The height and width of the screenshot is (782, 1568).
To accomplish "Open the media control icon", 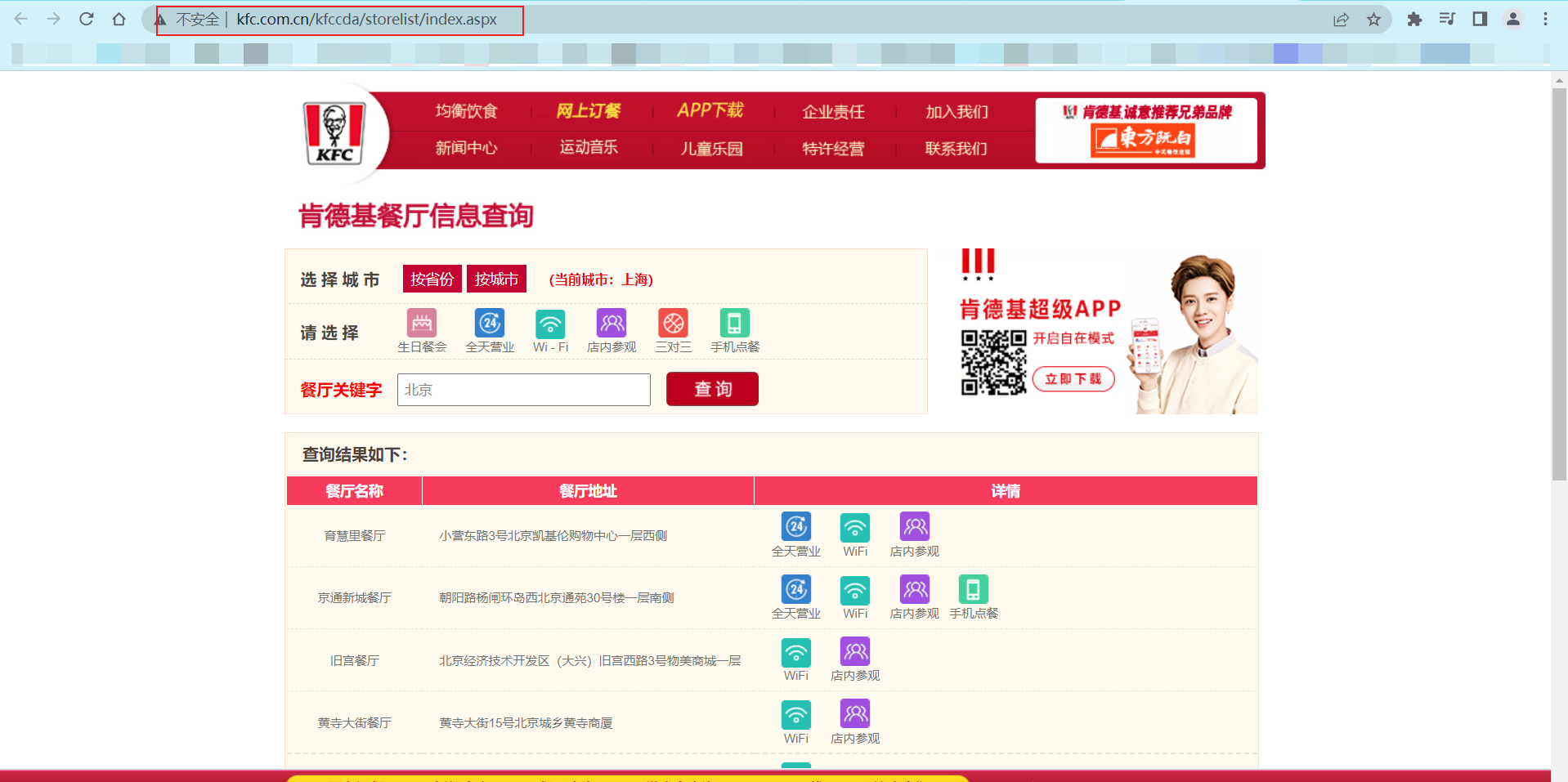I will click(1447, 19).
